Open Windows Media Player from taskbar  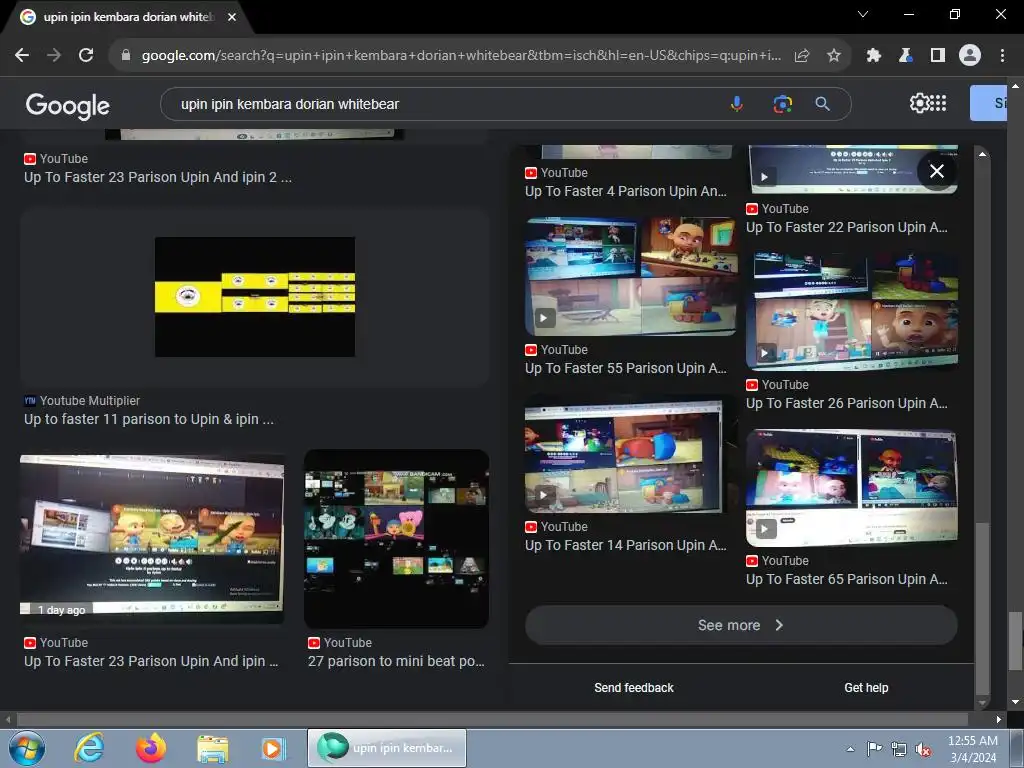point(273,748)
